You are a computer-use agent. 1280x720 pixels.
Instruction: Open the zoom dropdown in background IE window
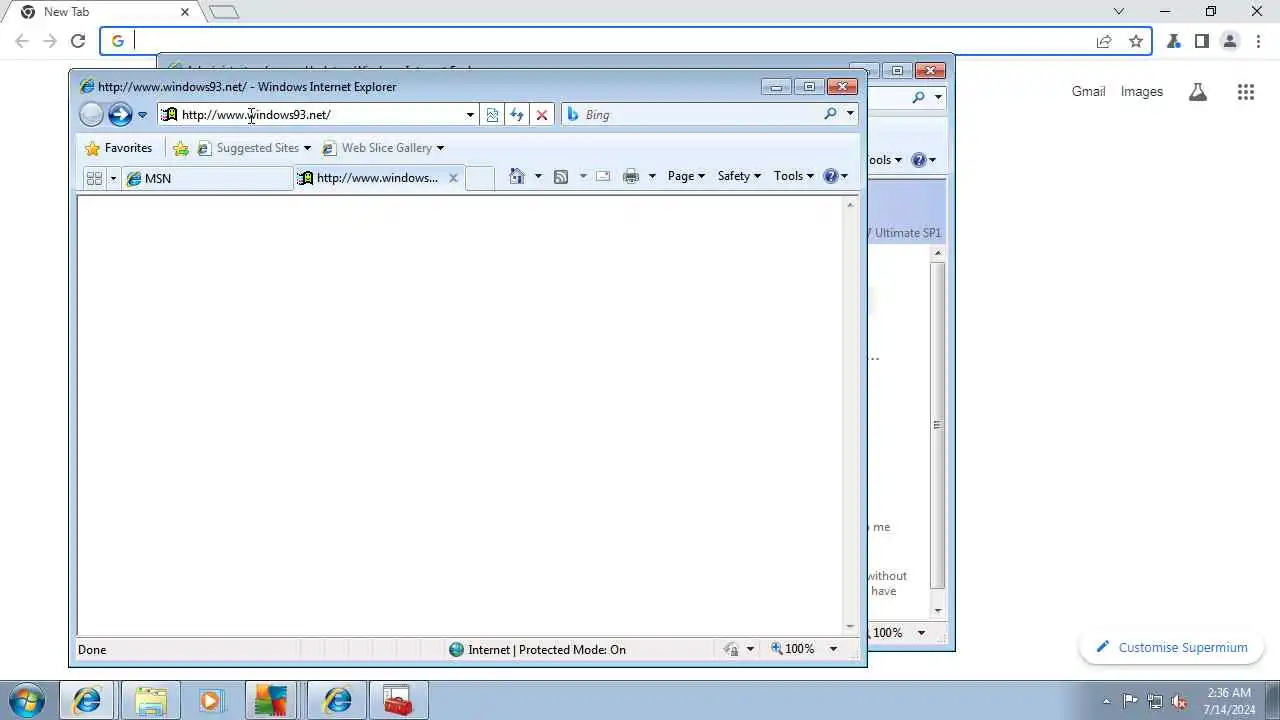pyautogui.click(x=921, y=633)
